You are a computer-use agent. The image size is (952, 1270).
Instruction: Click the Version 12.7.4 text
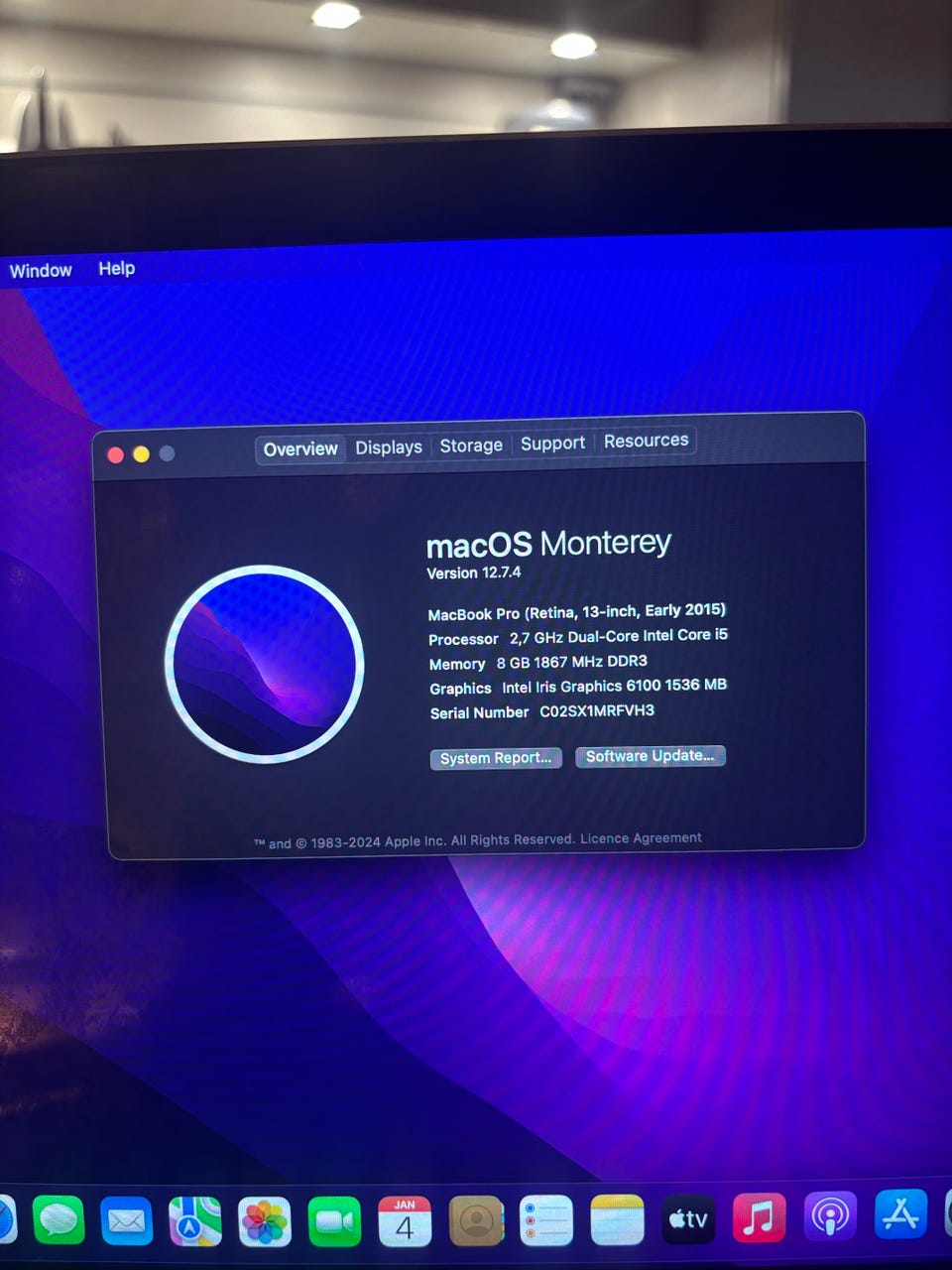click(473, 572)
